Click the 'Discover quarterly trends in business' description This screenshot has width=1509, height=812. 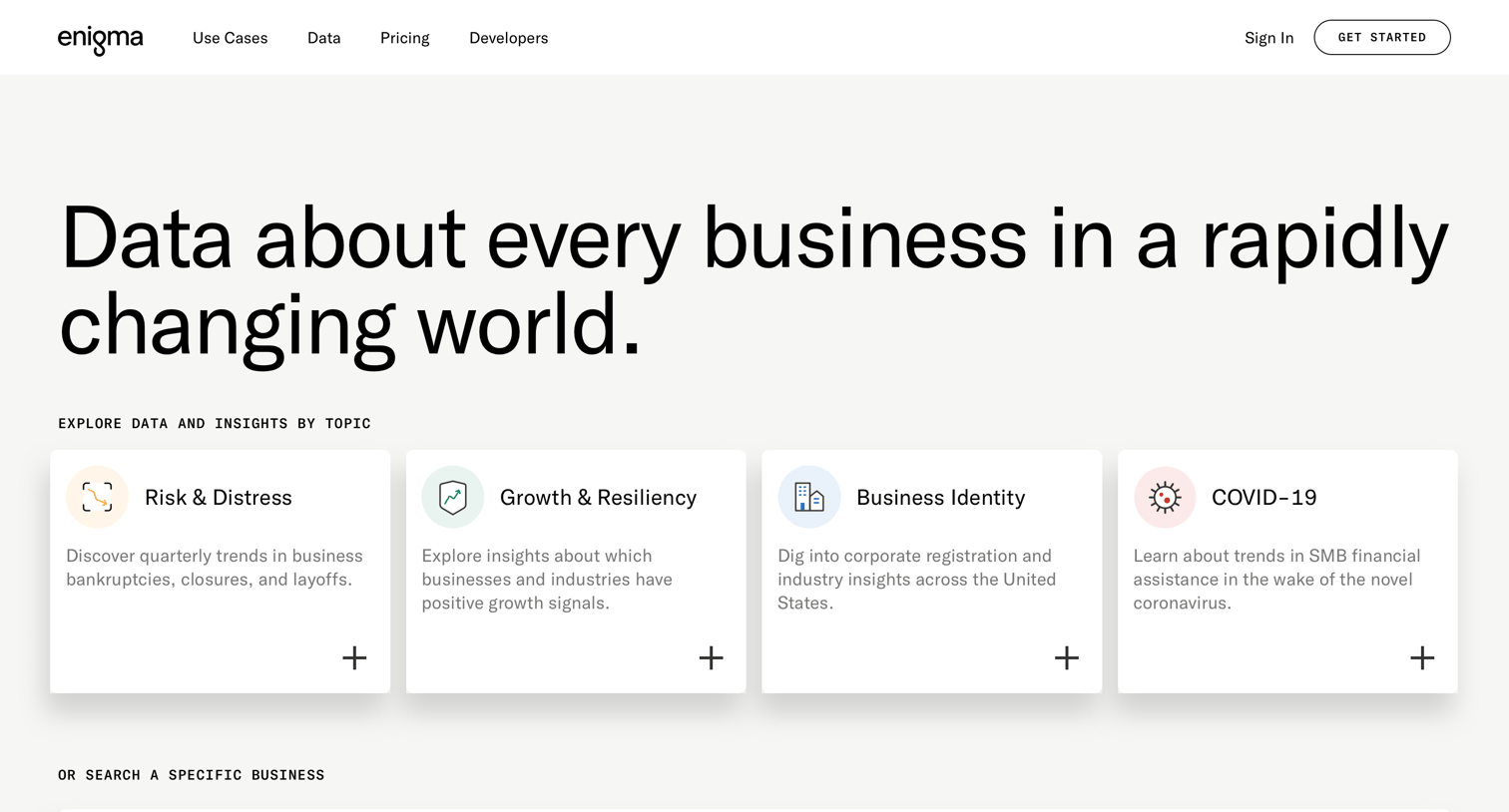click(x=215, y=568)
